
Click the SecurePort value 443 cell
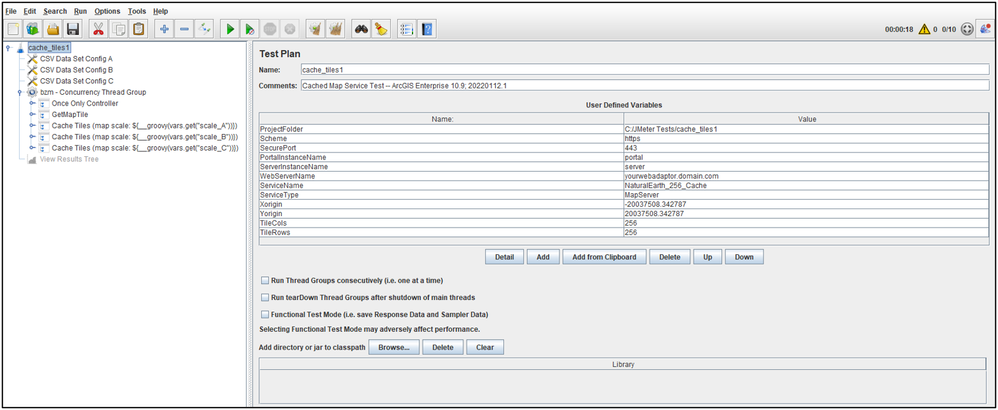click(807, 148)
